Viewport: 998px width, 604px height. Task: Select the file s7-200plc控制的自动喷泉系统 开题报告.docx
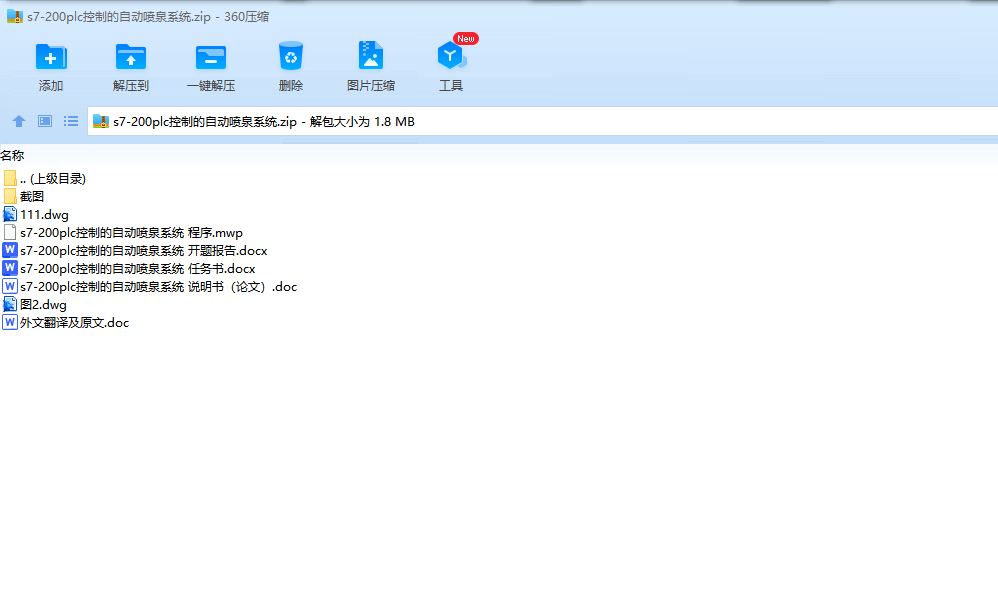pos(143,251)
